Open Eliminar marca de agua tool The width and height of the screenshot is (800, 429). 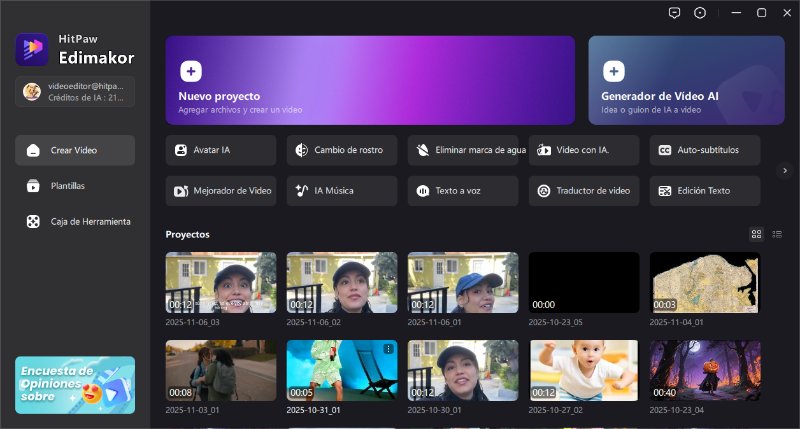coord(463,150)
